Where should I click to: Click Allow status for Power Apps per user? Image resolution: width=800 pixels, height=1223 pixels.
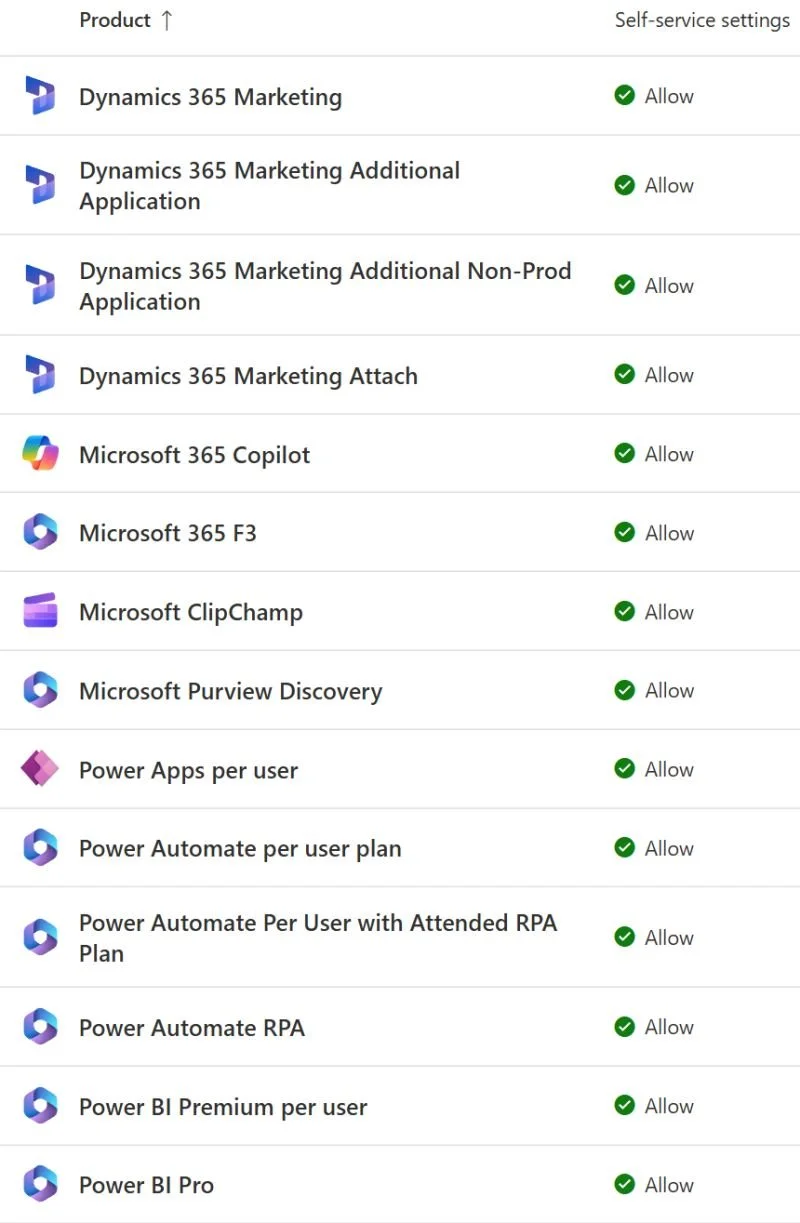668,769
